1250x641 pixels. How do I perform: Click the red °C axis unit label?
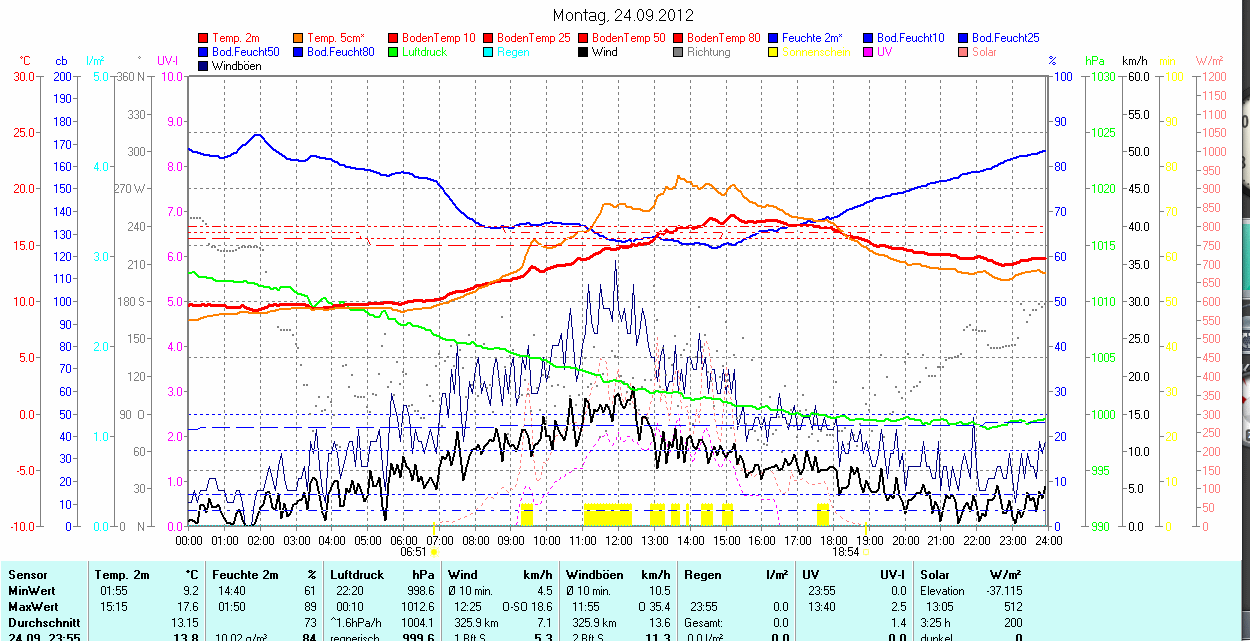(x=24, y=61)
